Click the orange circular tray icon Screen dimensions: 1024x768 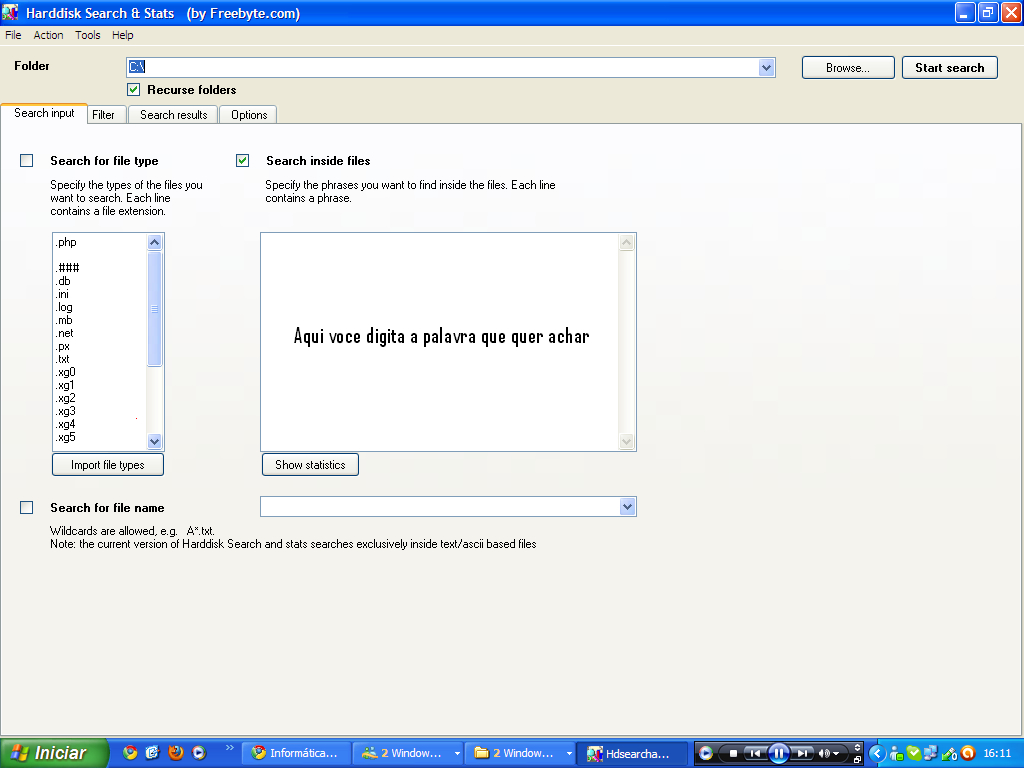coord(967,753)
